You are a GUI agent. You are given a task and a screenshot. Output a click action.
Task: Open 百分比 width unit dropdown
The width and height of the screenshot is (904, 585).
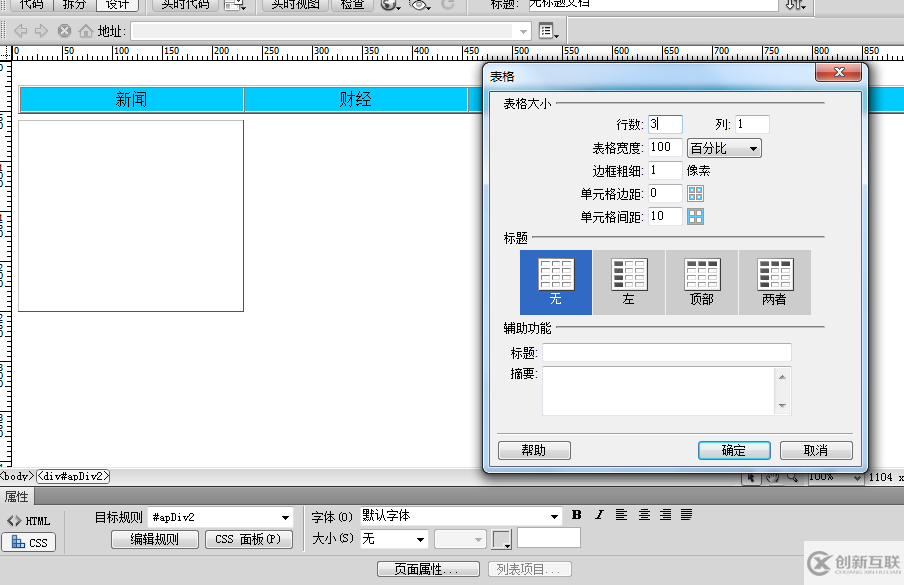click(724, 149)
